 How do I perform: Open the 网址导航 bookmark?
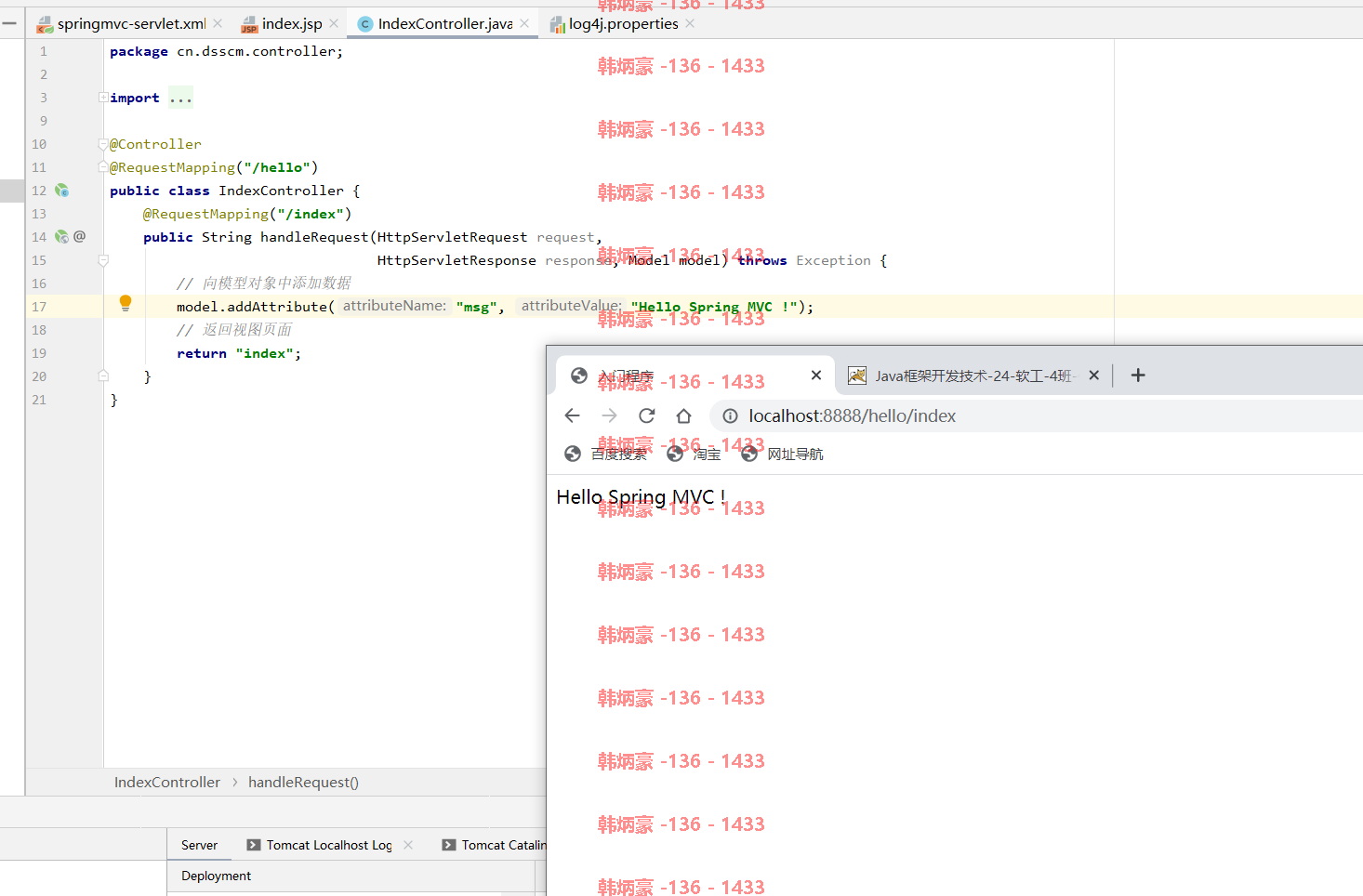pyautogui.click(x=783, y=454)
